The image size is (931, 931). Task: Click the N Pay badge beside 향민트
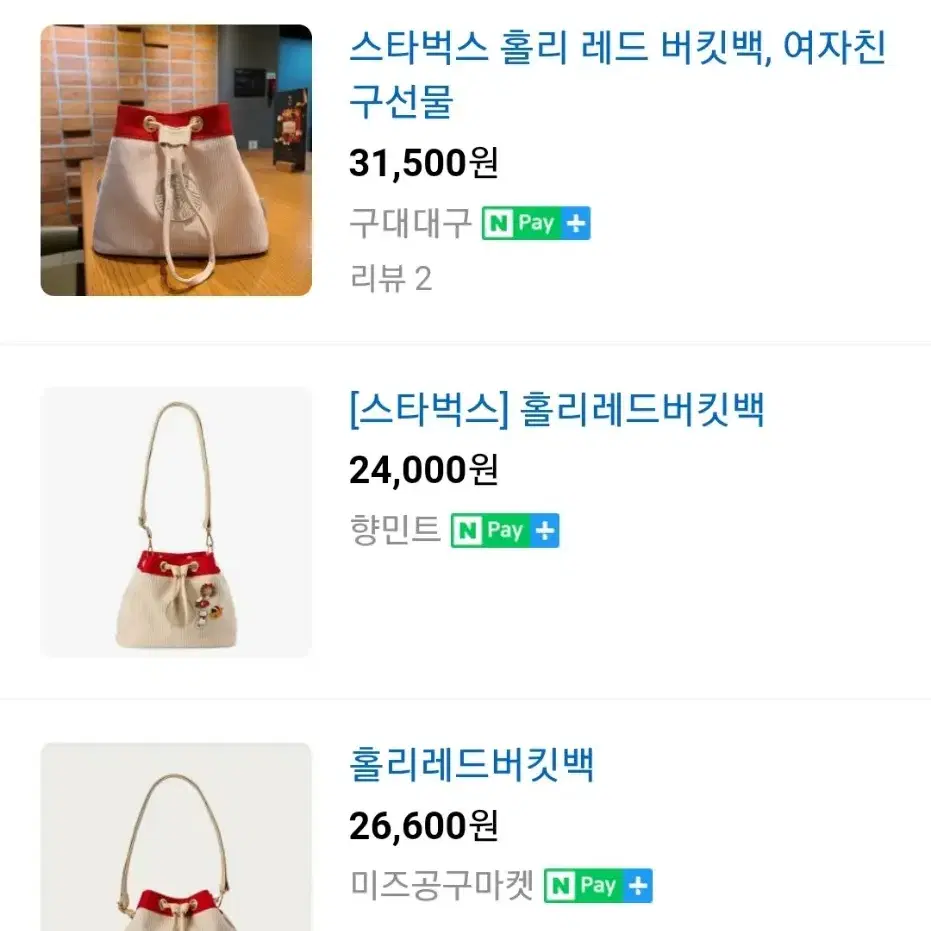point(505,530)
